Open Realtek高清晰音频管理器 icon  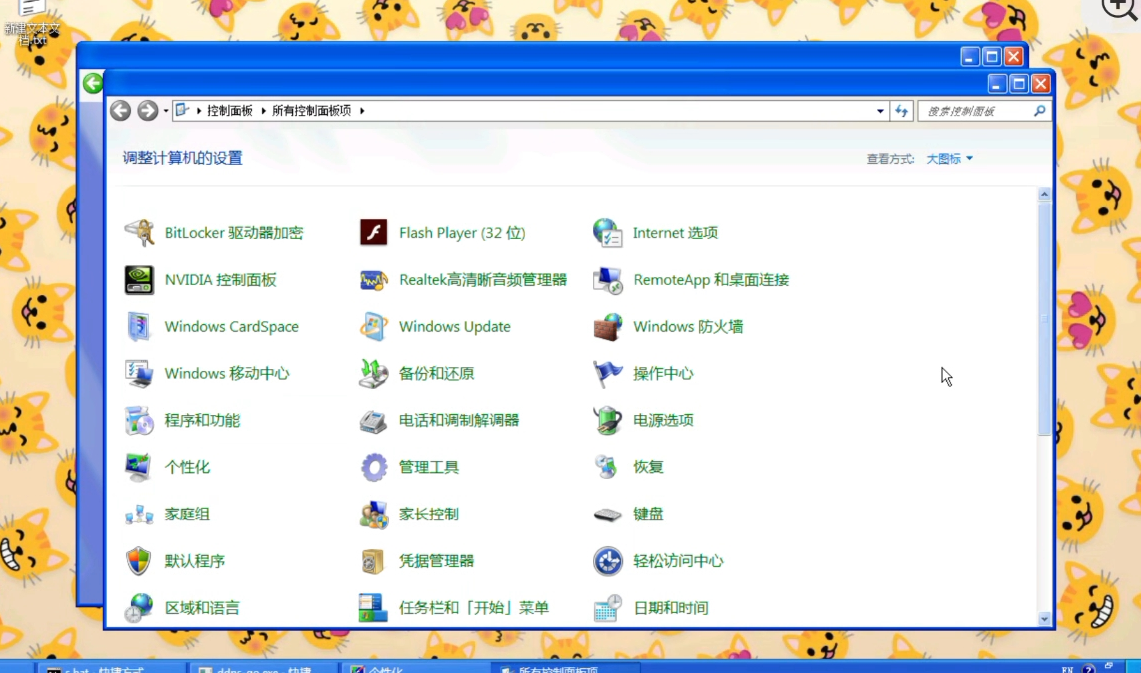373,280
